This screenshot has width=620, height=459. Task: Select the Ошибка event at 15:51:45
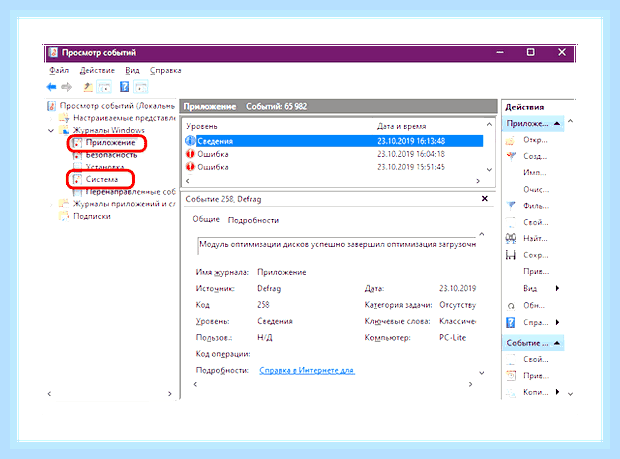pos(334,167)
